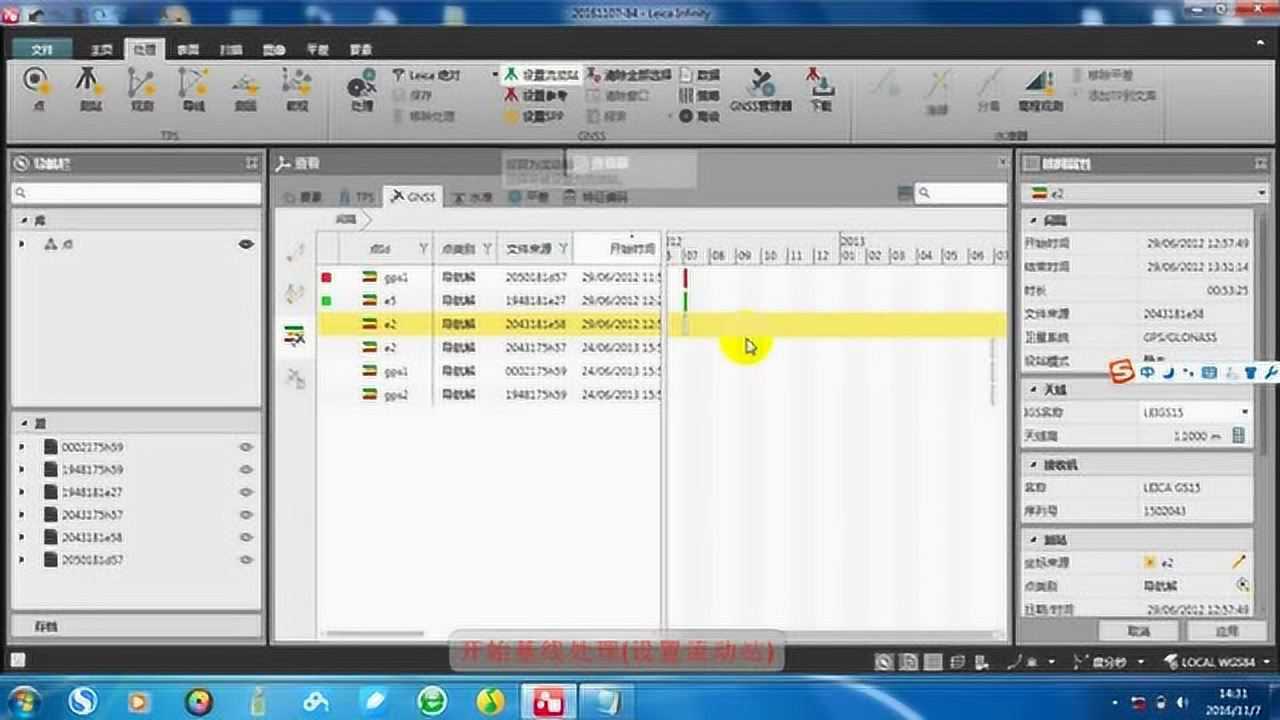
Task: Click the GNSS intervals icon in side strip
Action: (x=294, y=336)
